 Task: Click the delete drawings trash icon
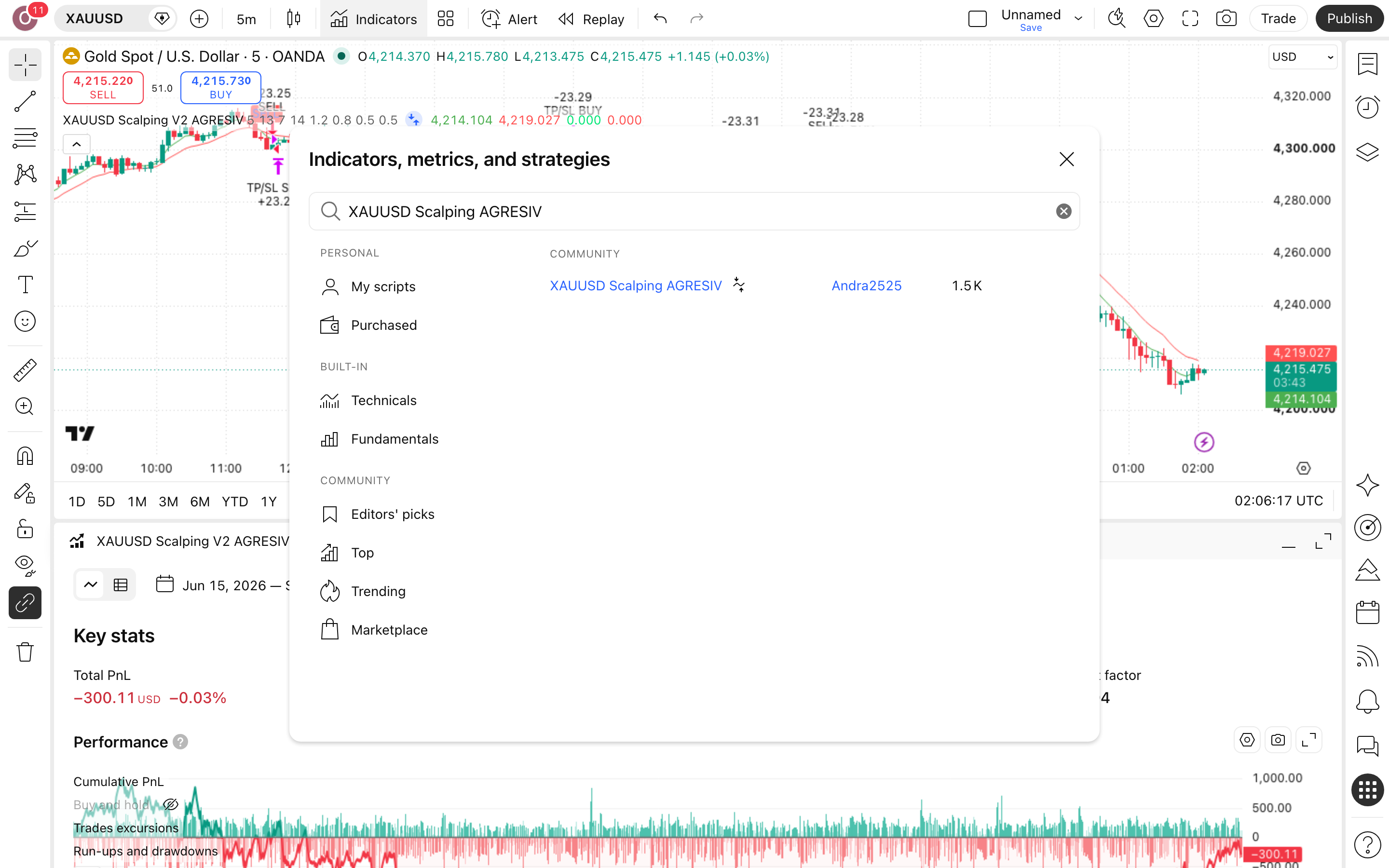coord(25,652)
